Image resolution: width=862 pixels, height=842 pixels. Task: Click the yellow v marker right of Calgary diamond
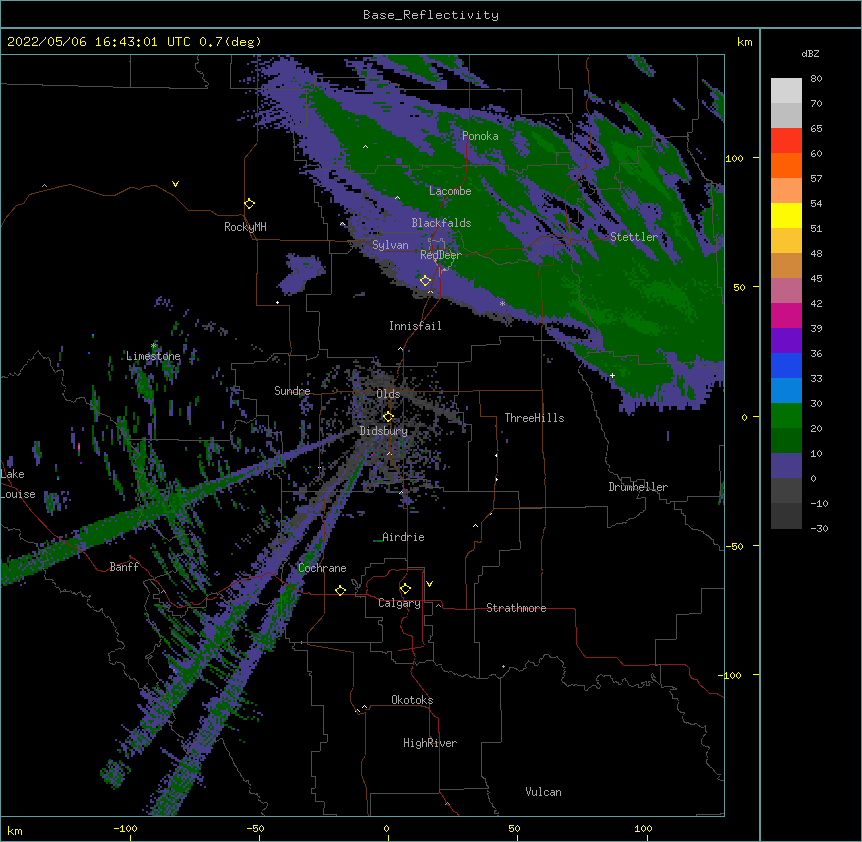pyautogui.click(x=429, y=584)
